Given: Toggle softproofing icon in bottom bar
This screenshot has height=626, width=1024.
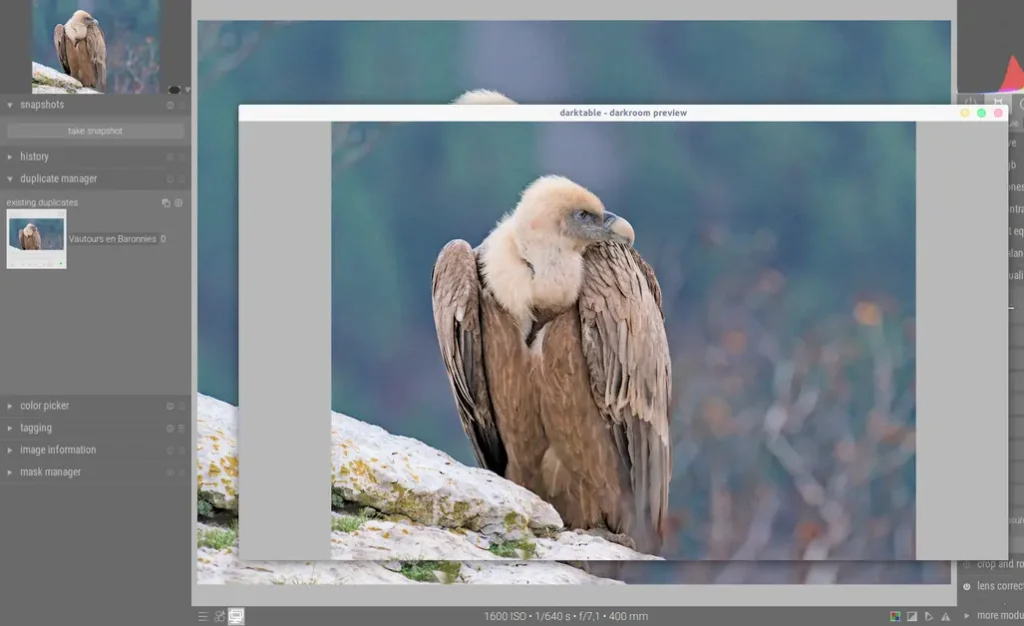Looking at the screenshot, I should [928, 616].
